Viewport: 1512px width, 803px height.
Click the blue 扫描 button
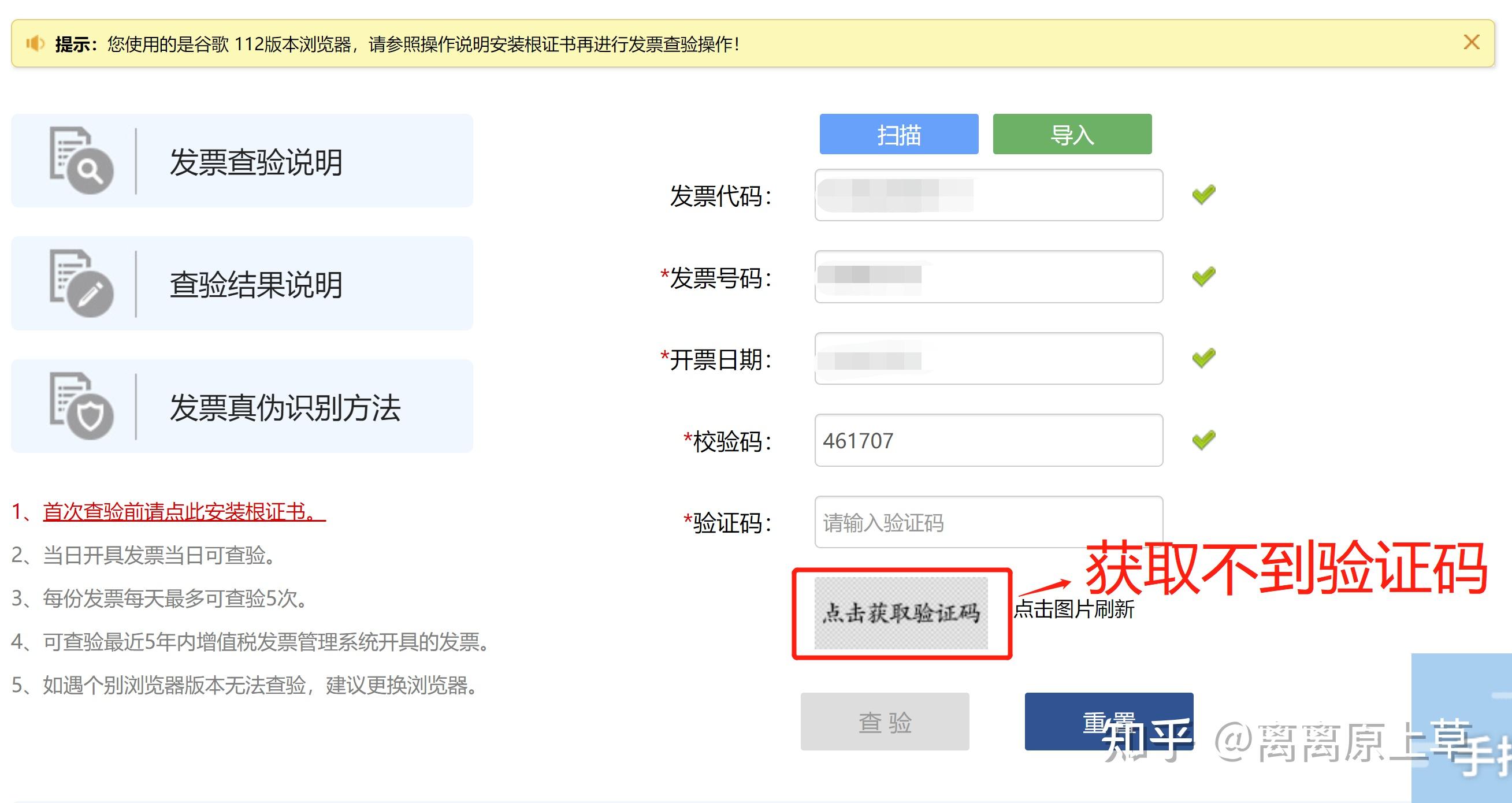tap(898, 135)
